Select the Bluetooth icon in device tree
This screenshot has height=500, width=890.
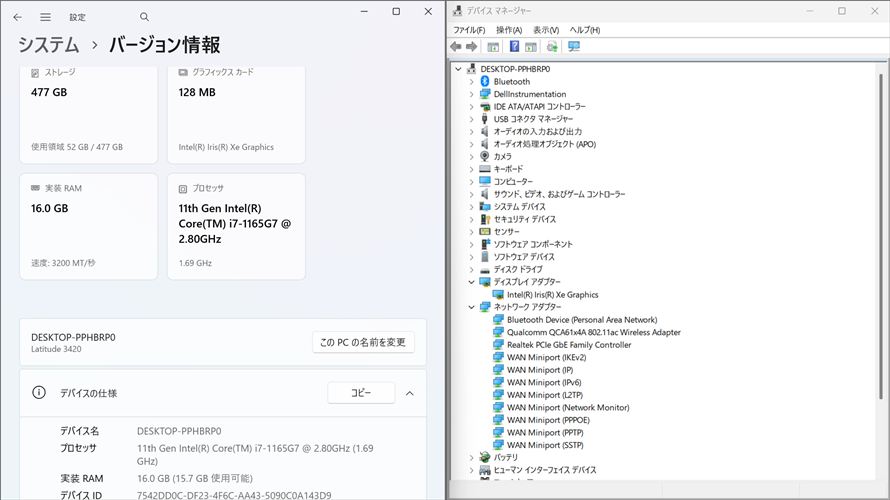point(485,82)
